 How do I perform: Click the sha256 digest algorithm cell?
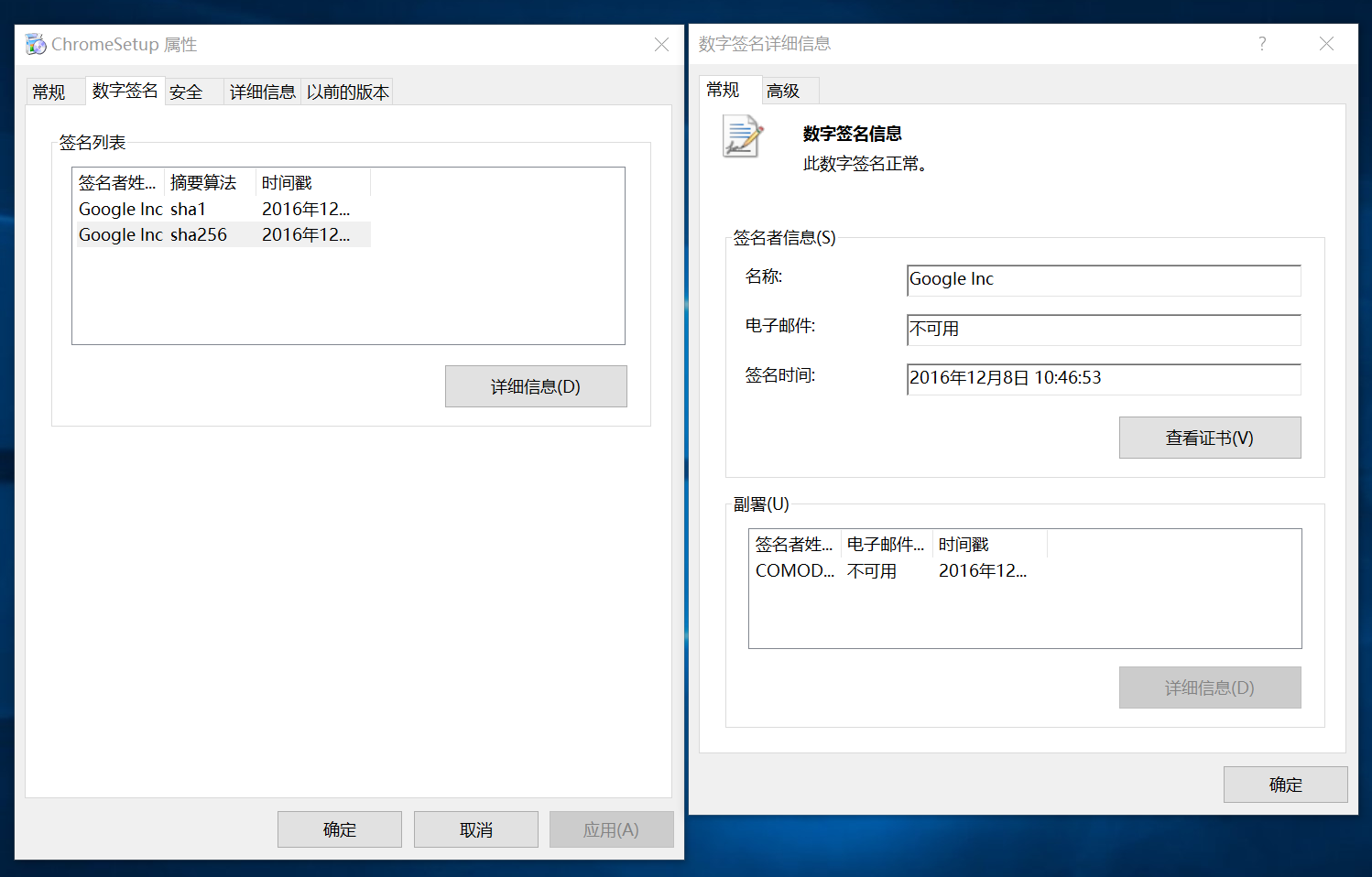point(199,234)
